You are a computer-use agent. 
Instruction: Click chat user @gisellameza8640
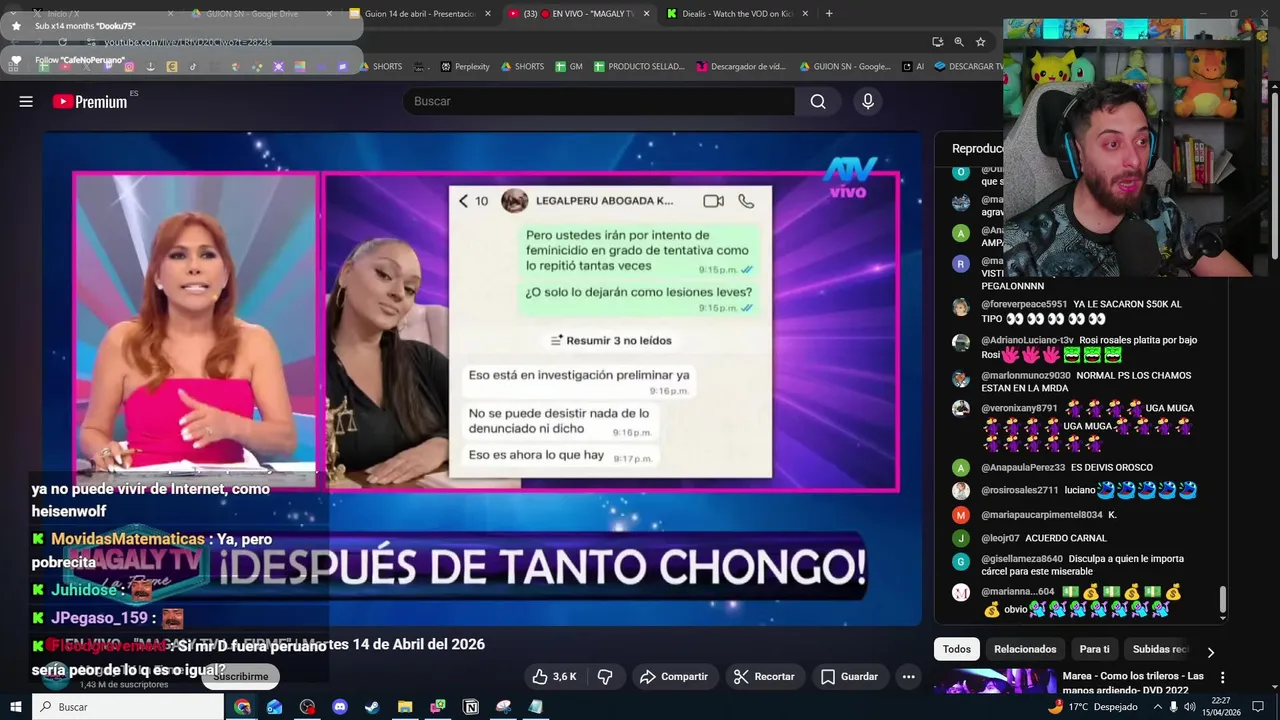point(1022,559)
